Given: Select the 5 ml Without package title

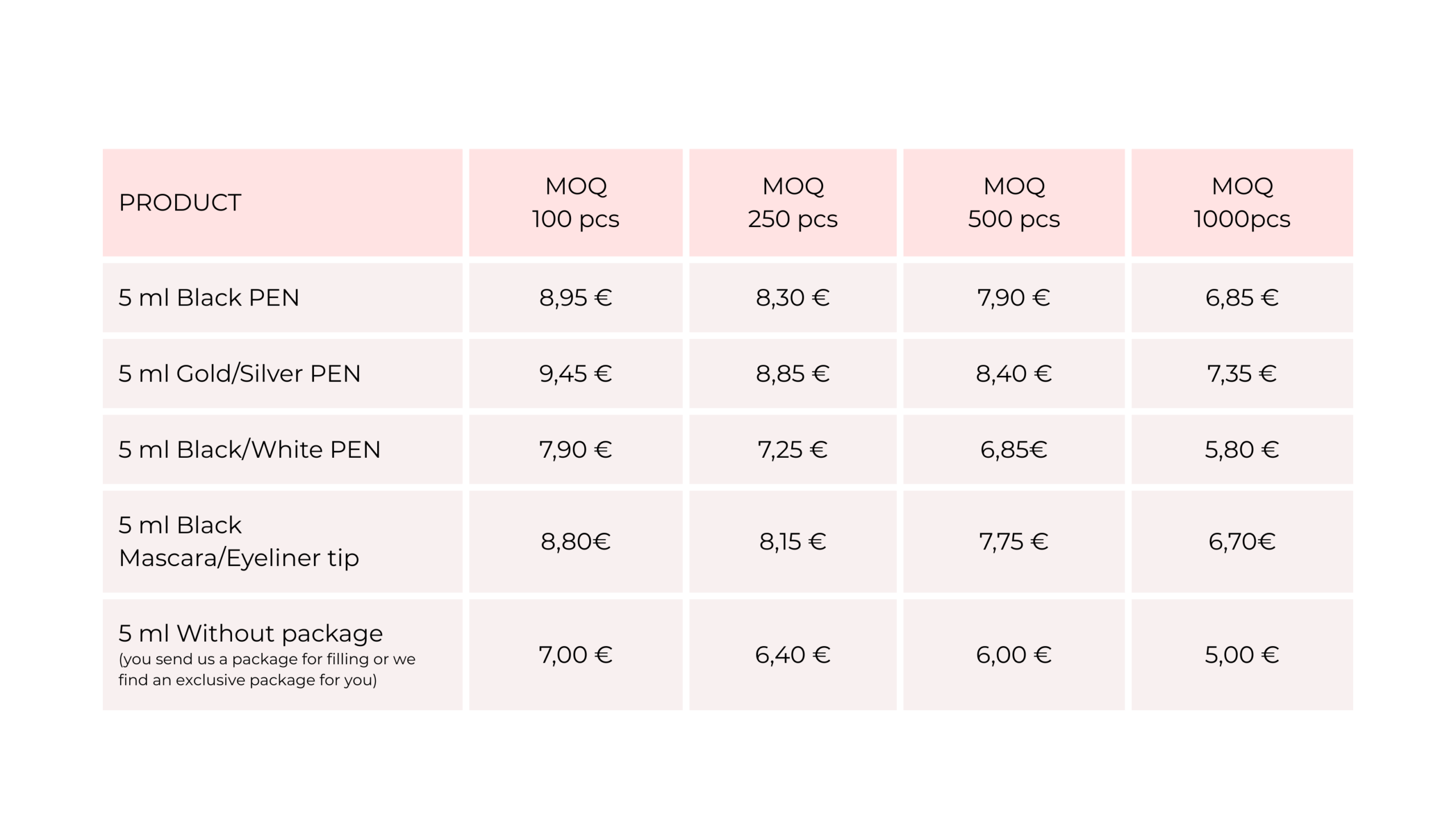Looking at the screenshot, I should tap(251, 634).
